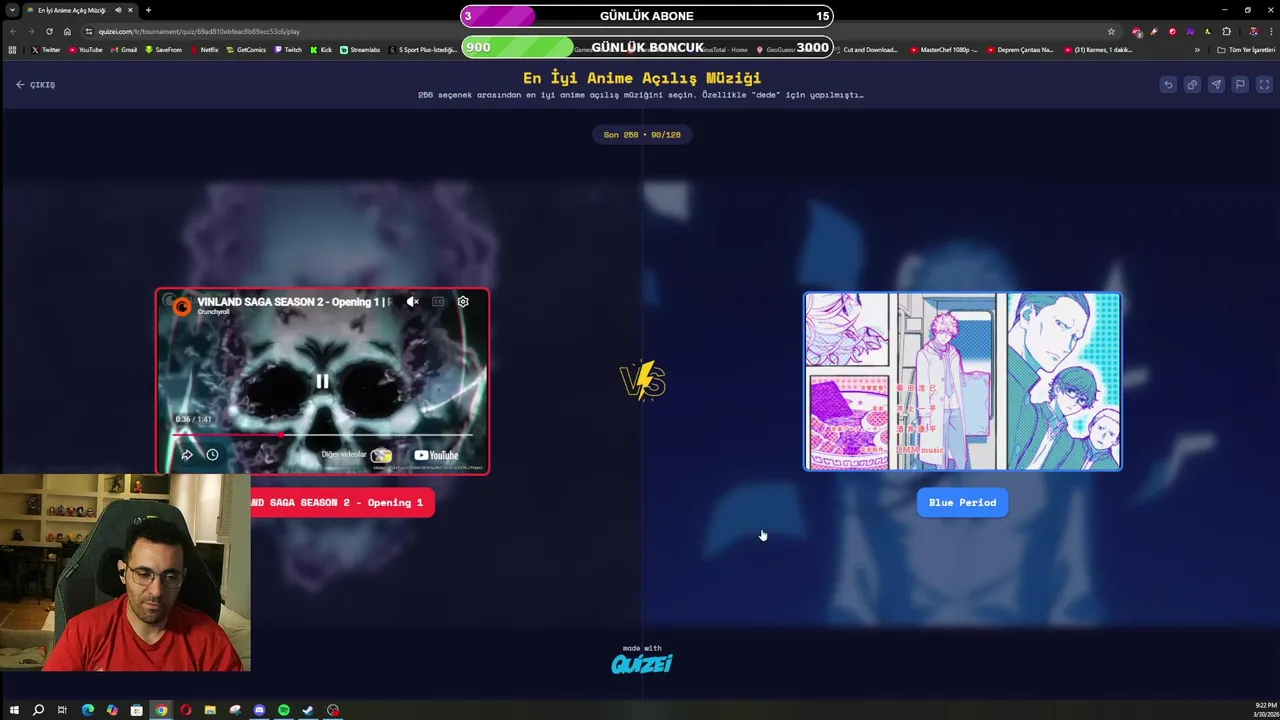Click the Watch Later clock icon

pos(212,455)
